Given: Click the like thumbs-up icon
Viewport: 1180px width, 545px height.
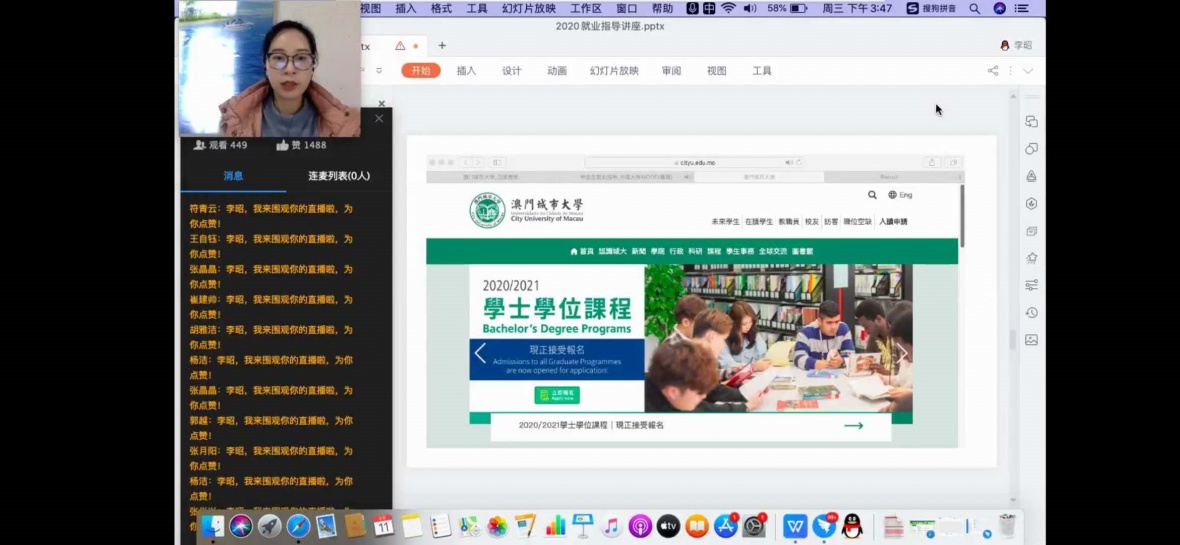Looking at the screenshot, I should [283, 145].
